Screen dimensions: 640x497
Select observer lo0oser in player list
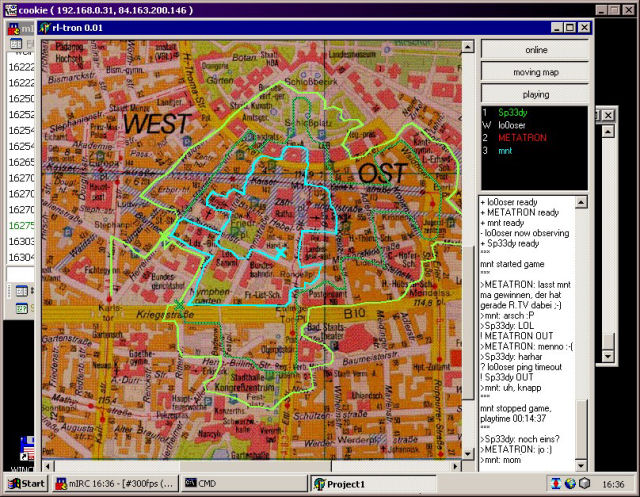tap(512, 125)
